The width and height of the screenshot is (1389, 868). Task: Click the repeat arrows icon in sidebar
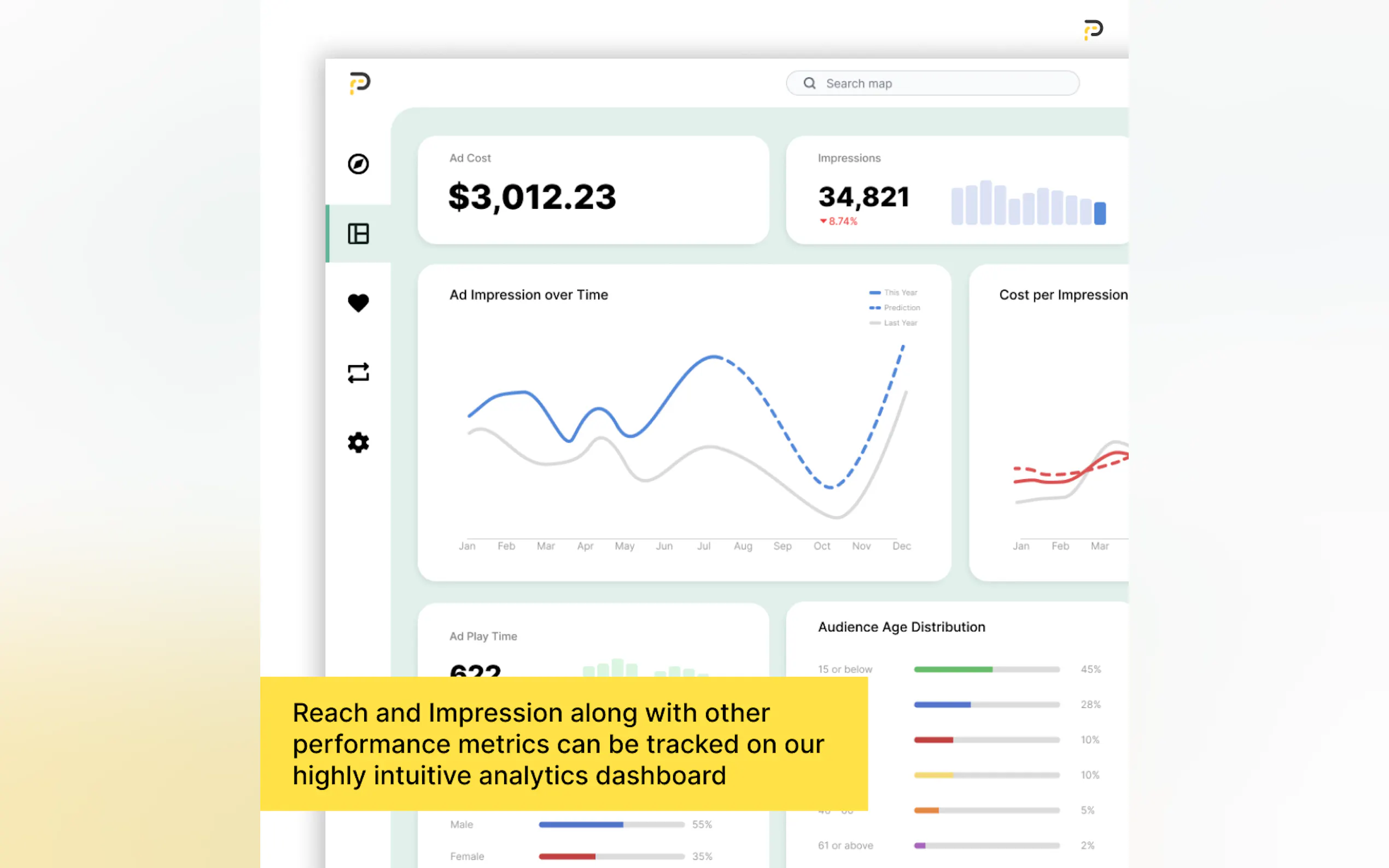(x=358, y=373)
